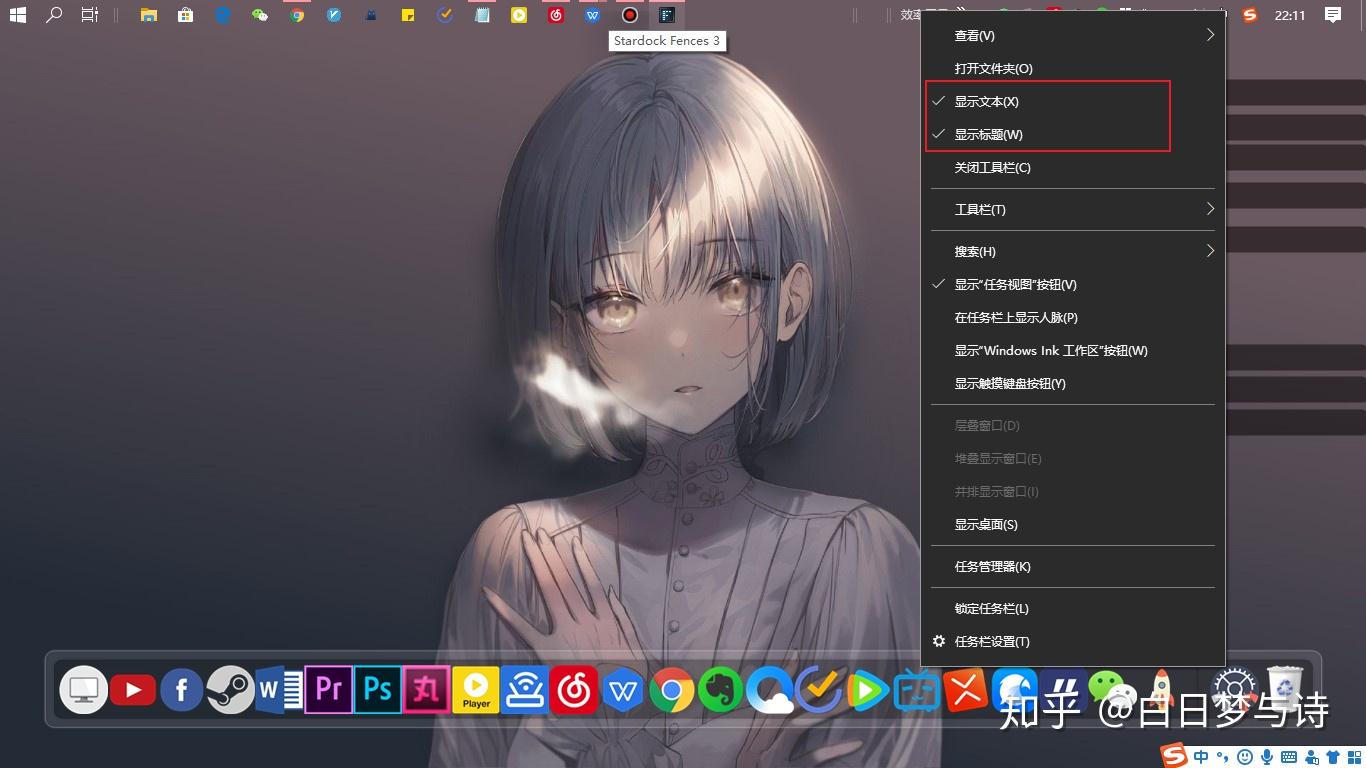1366x768 pixels.
Task: Open Bilibili TV icon in dock
Action: coord(916,690)
